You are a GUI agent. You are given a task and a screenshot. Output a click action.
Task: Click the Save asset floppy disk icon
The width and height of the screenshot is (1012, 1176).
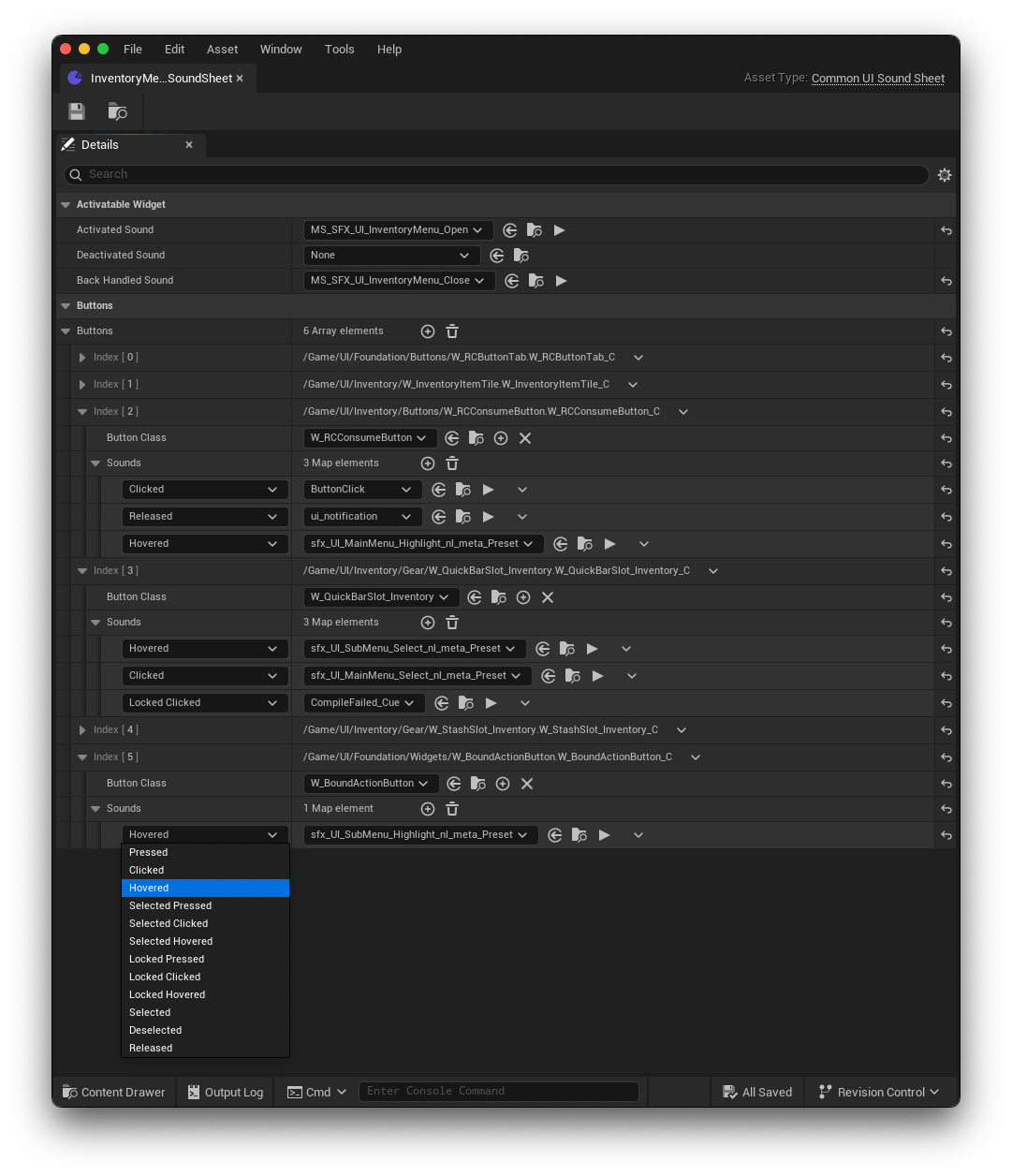point(77,111)
